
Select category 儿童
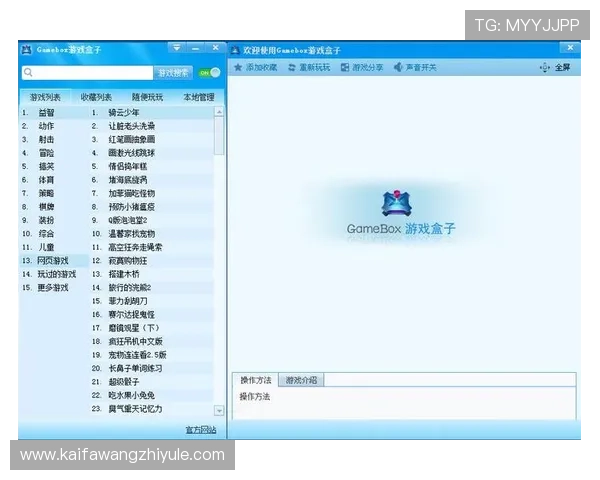tap(55, 247)
